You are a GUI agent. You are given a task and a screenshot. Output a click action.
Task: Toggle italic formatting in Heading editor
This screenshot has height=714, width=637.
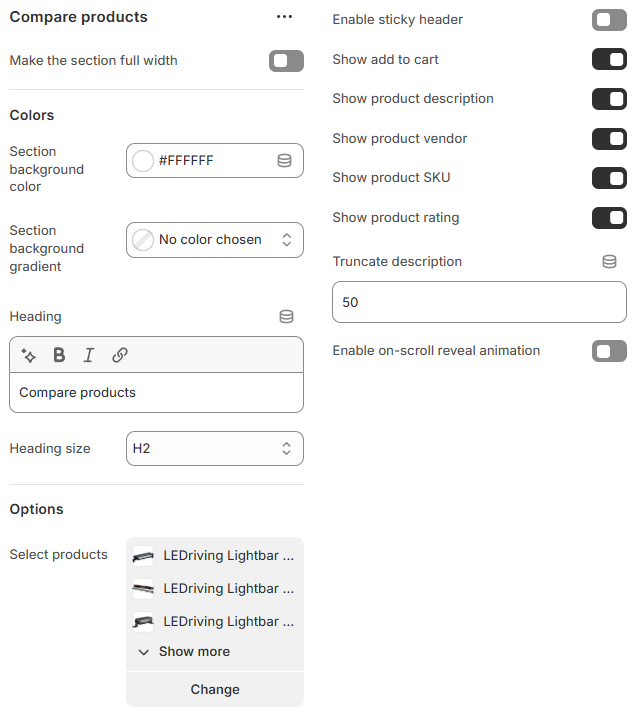(x=89, y=355)
